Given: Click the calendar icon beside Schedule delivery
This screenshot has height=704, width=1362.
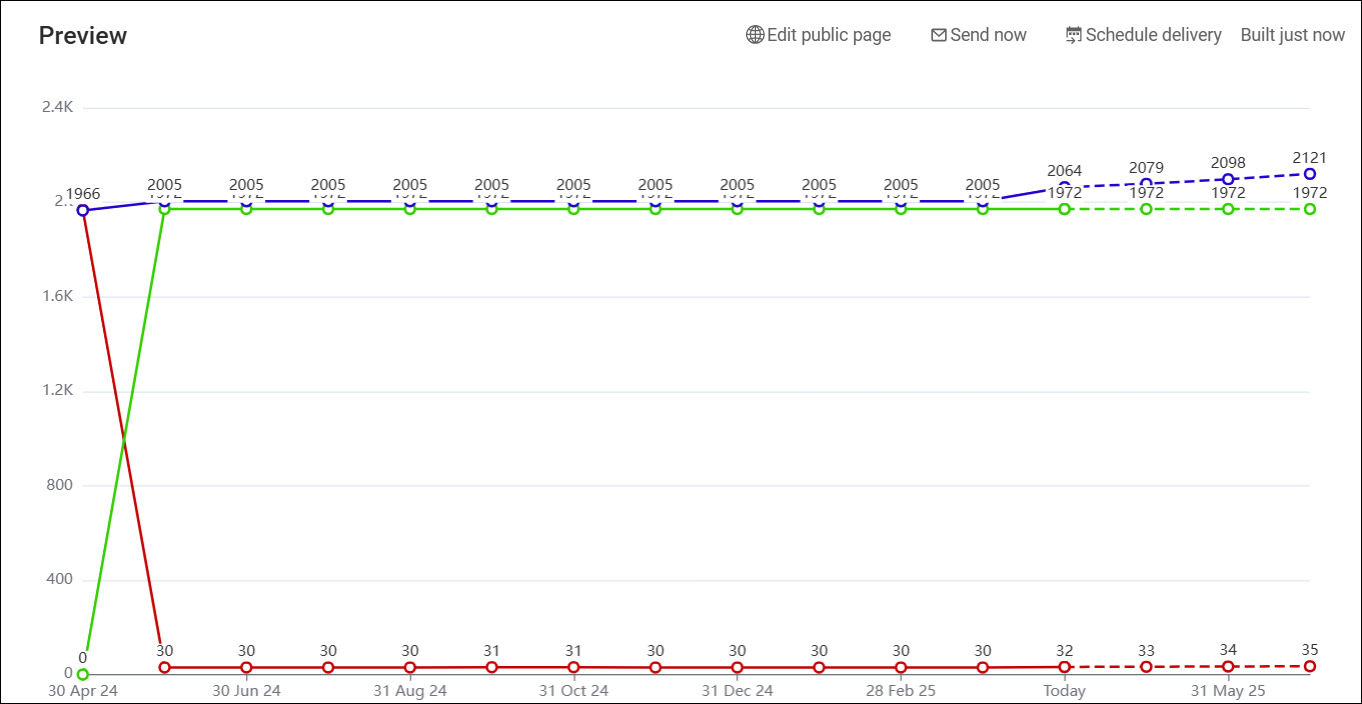Looking at the screenshot, I should click(x=1073, y=35).
